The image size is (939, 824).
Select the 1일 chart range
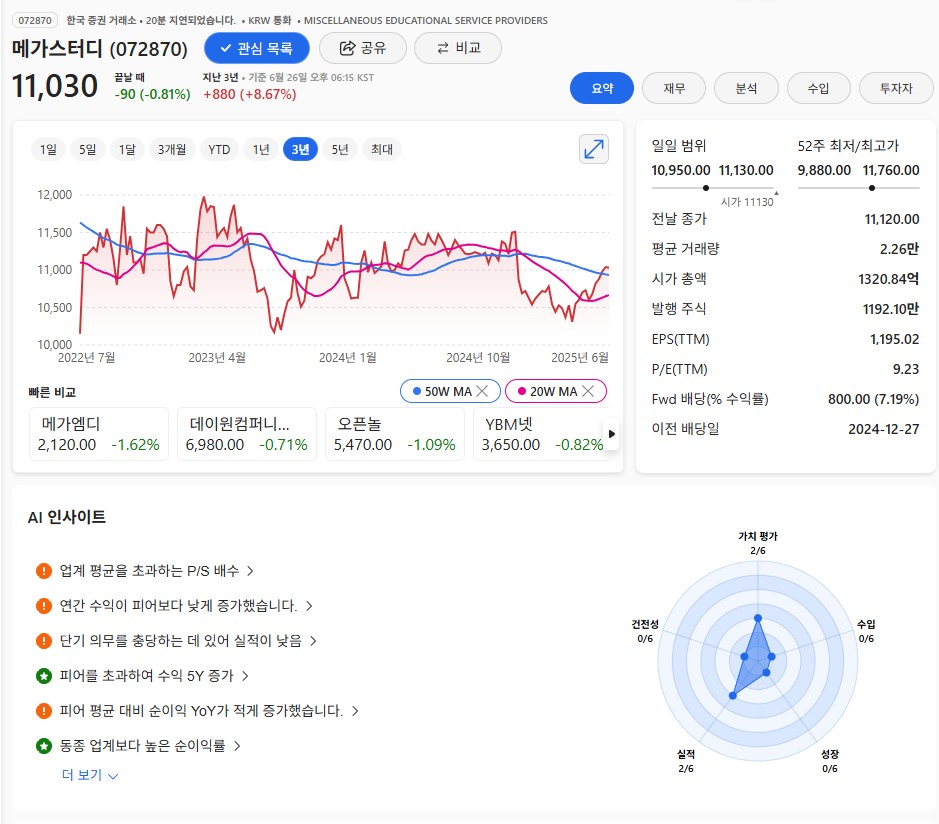pyautogui.click(x=48, y=149)
